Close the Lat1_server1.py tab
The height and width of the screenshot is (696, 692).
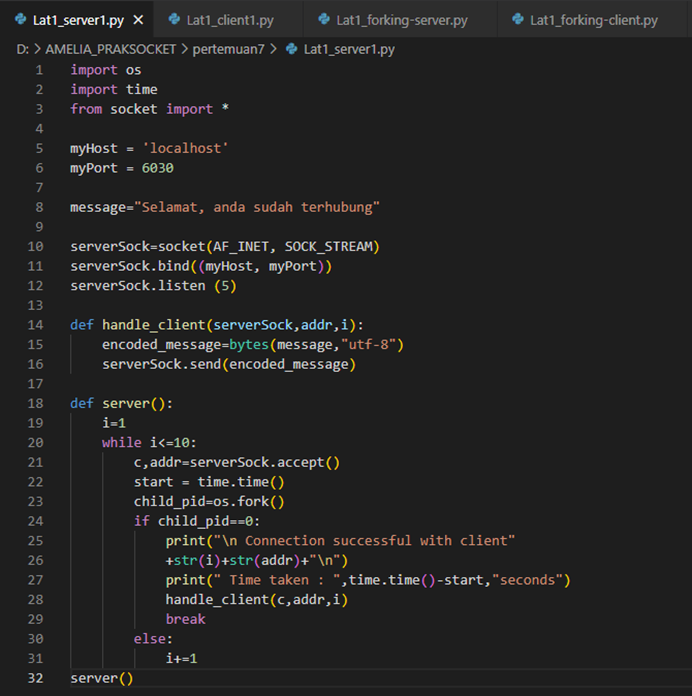(x=138, y=20)
